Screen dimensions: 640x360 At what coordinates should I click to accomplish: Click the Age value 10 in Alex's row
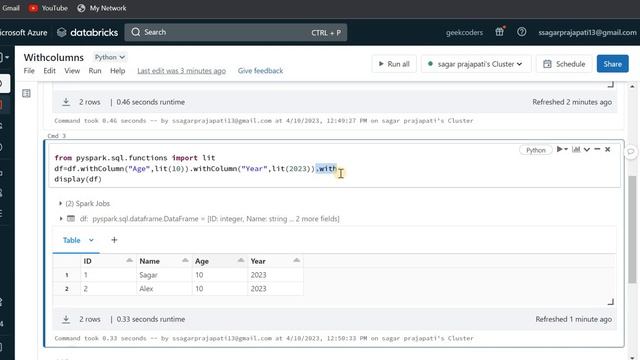[x=220, y=289]
